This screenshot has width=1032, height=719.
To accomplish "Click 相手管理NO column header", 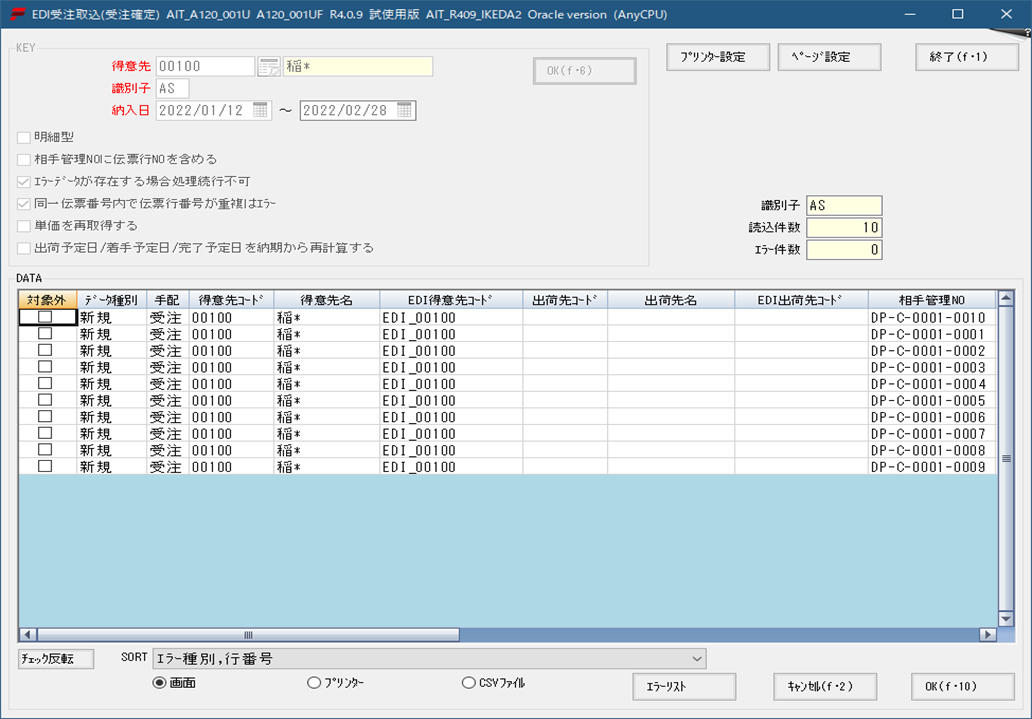I will (x=932, y=300).
